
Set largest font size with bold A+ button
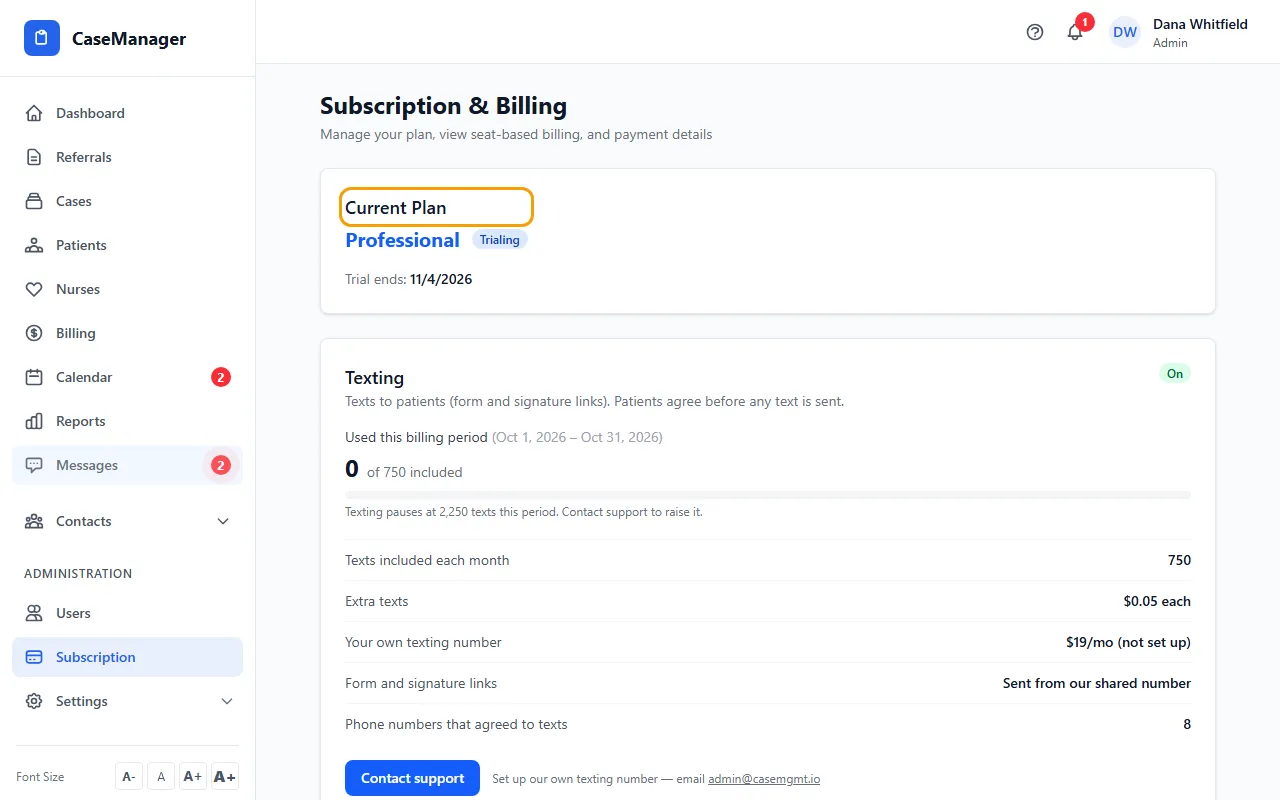(225, 777)
